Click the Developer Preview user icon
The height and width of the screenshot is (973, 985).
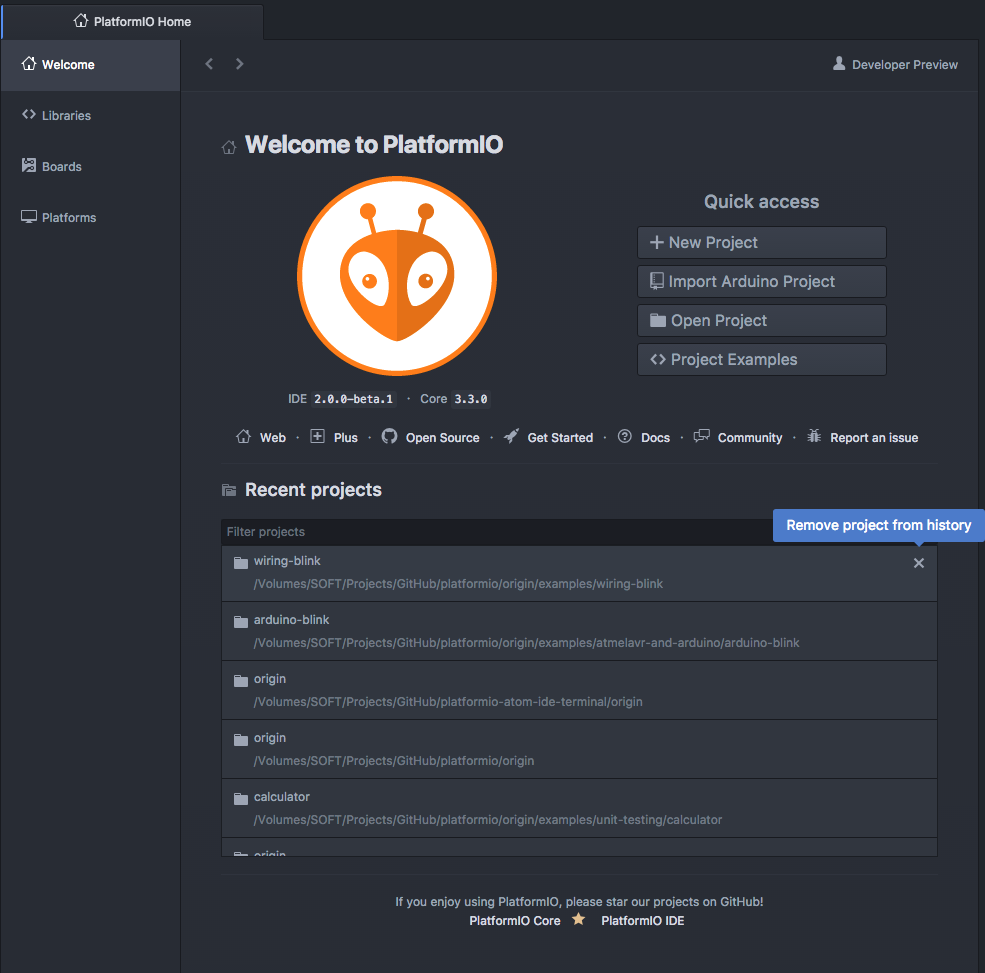tap(839, 63)
